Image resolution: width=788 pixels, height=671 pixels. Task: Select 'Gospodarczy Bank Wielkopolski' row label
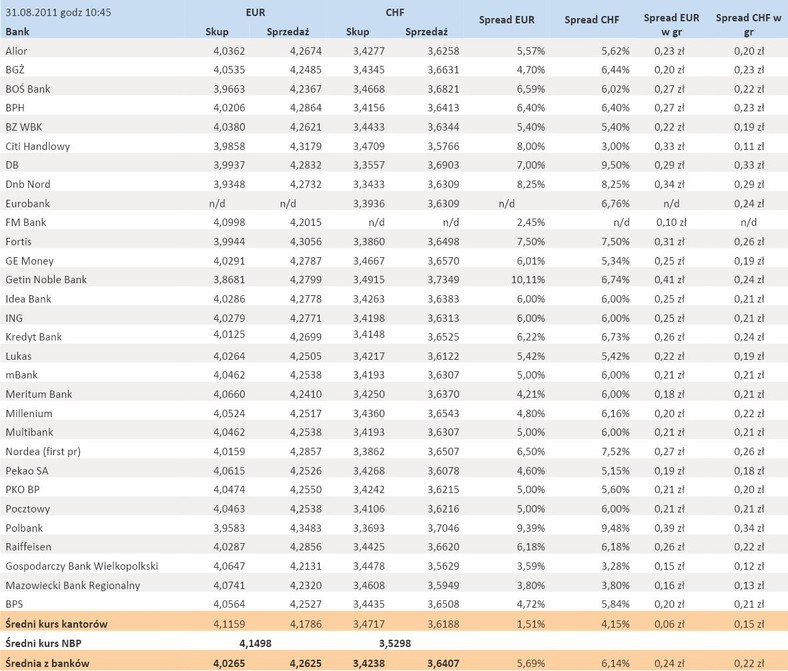[82, 566]
